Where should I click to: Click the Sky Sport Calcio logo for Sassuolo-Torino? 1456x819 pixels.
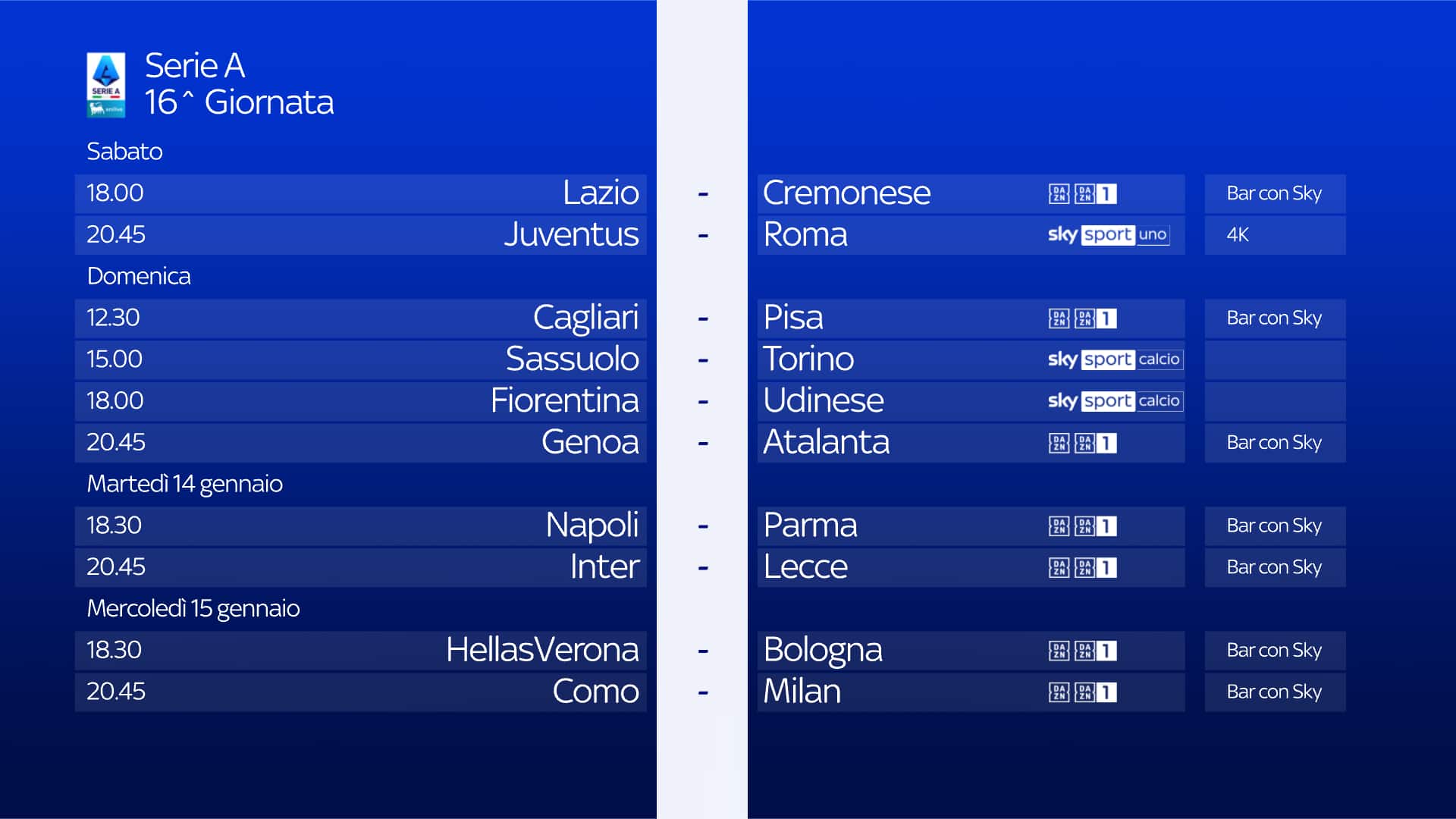point(1114,359)
